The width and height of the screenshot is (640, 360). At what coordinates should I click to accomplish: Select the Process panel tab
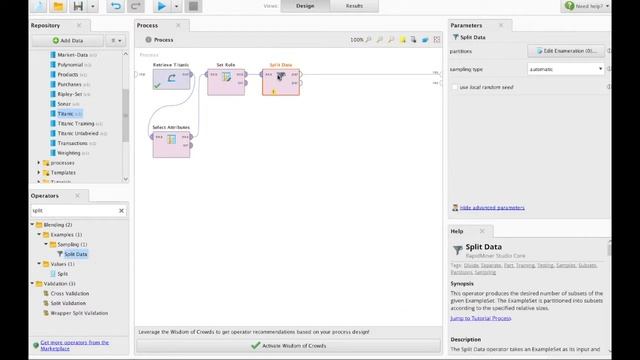pos(147,25)
